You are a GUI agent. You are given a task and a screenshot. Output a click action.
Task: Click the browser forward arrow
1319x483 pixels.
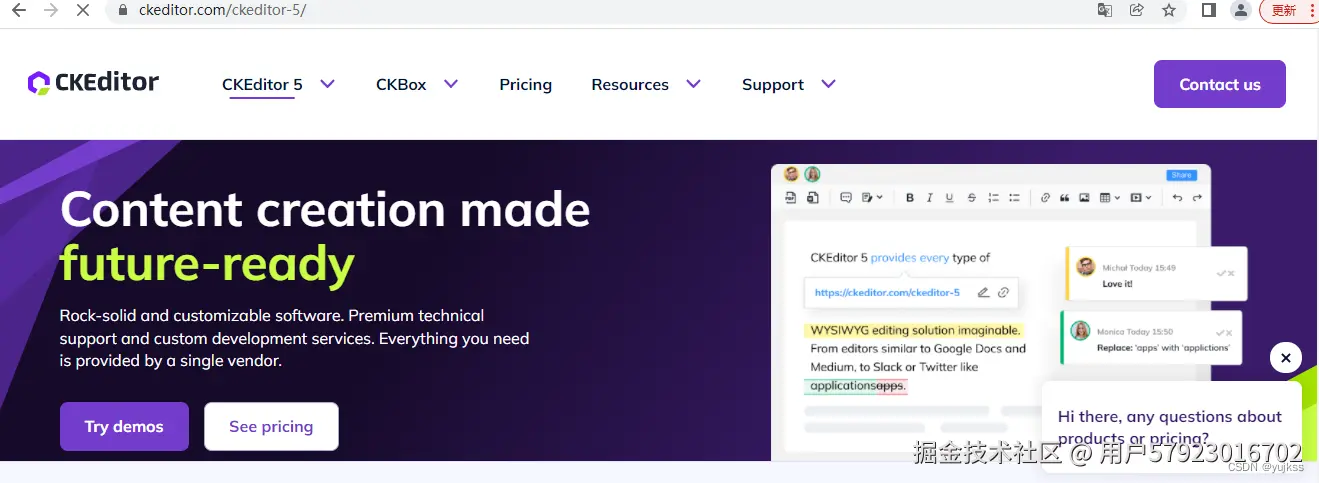click(x=51, y=10)
